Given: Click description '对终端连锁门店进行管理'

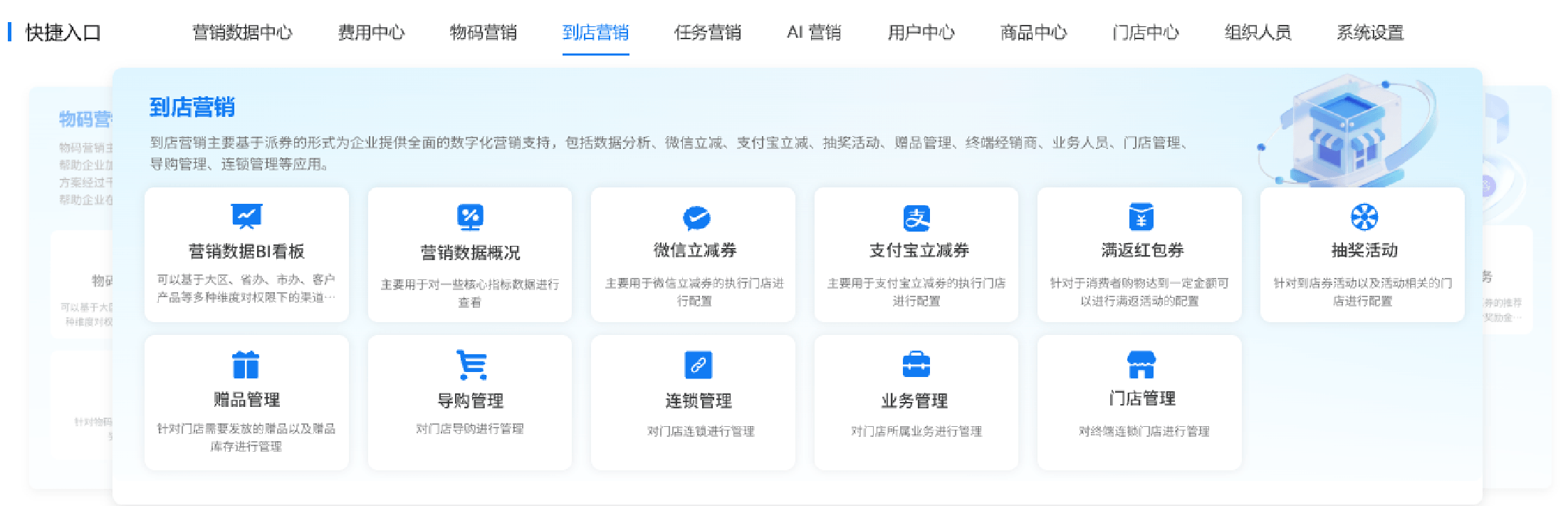Looking at the screenshot, I should click(x=1144, y=432).
